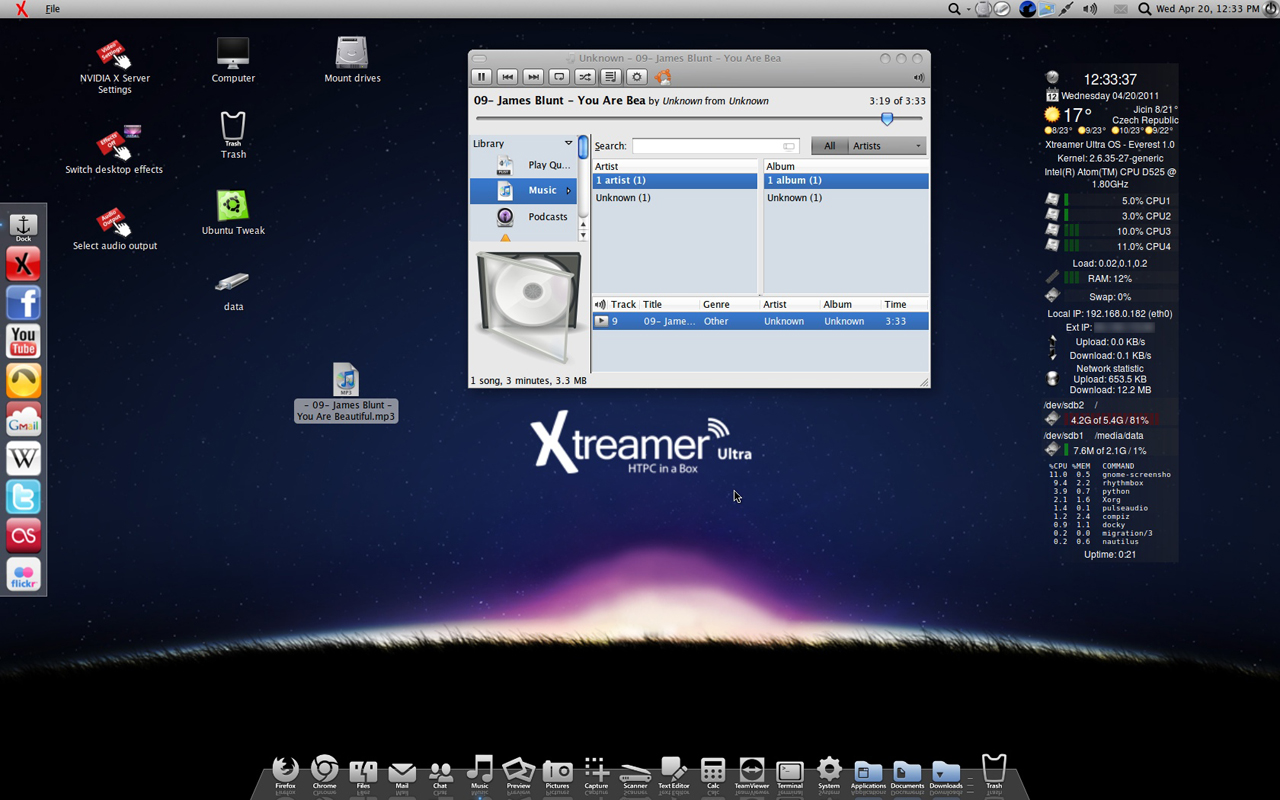The image size is (1280, 800).
Task: Open the Last.fm launcher in the side dock
Action: pos(23,537)
